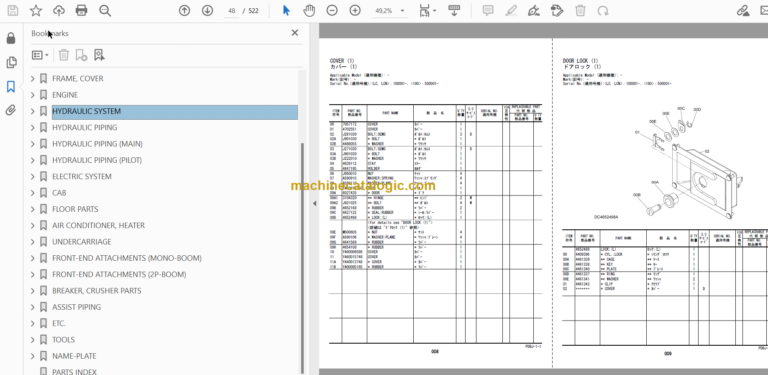Expand the FLOOR PARTS bookmark
This screenshot has width=768, height=375.
point(33,209)
